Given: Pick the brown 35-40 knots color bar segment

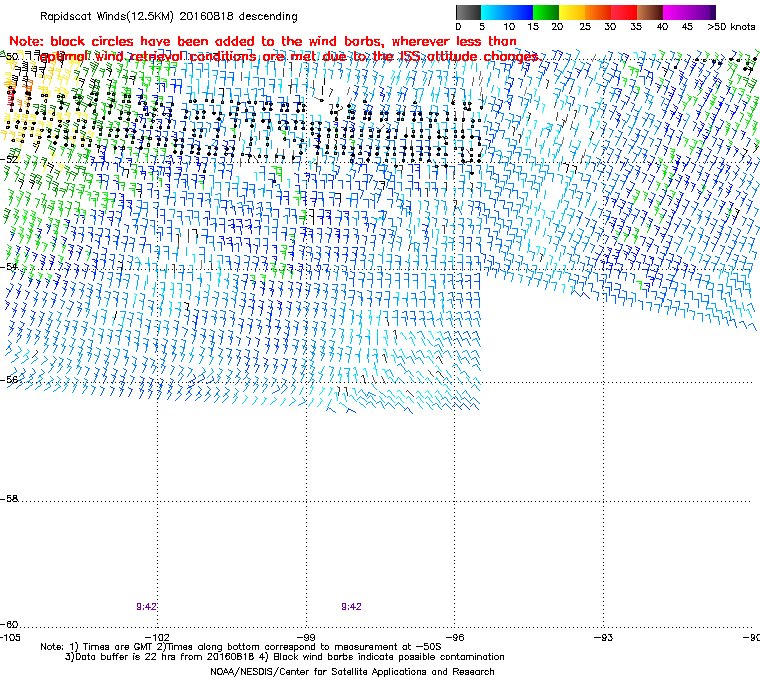Looking at the screenshot, I should pyautogui.click(x=650, y=12).
